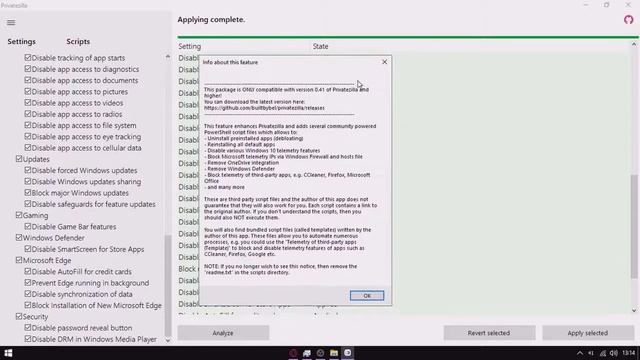Click the volume speaker tray icon

click(x=613, y=353)
